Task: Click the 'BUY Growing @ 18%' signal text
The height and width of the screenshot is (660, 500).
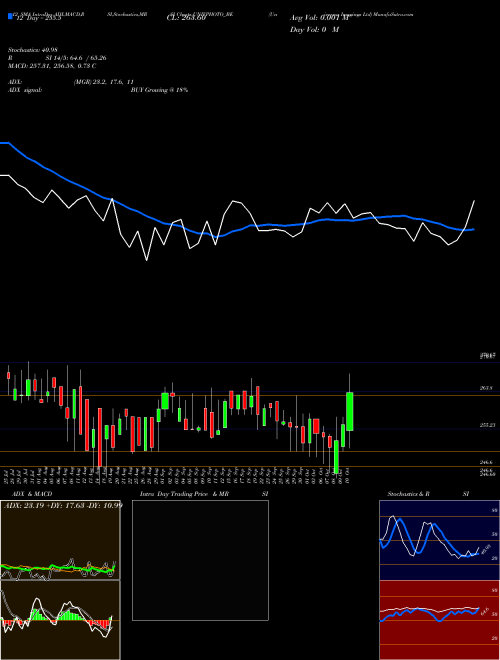Action: 159,90
